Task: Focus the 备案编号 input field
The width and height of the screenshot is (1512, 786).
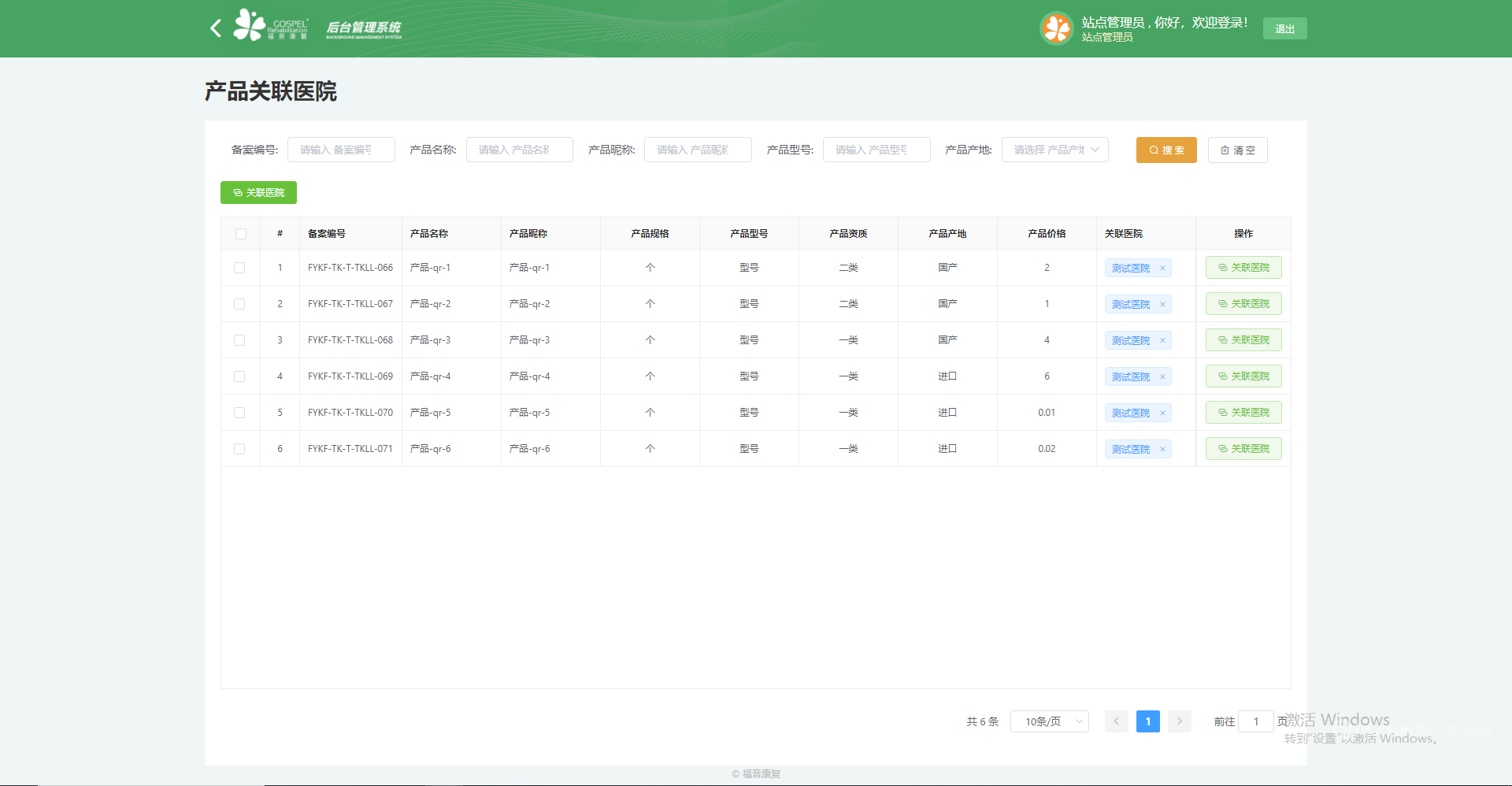Action: [x=340, y=150]
